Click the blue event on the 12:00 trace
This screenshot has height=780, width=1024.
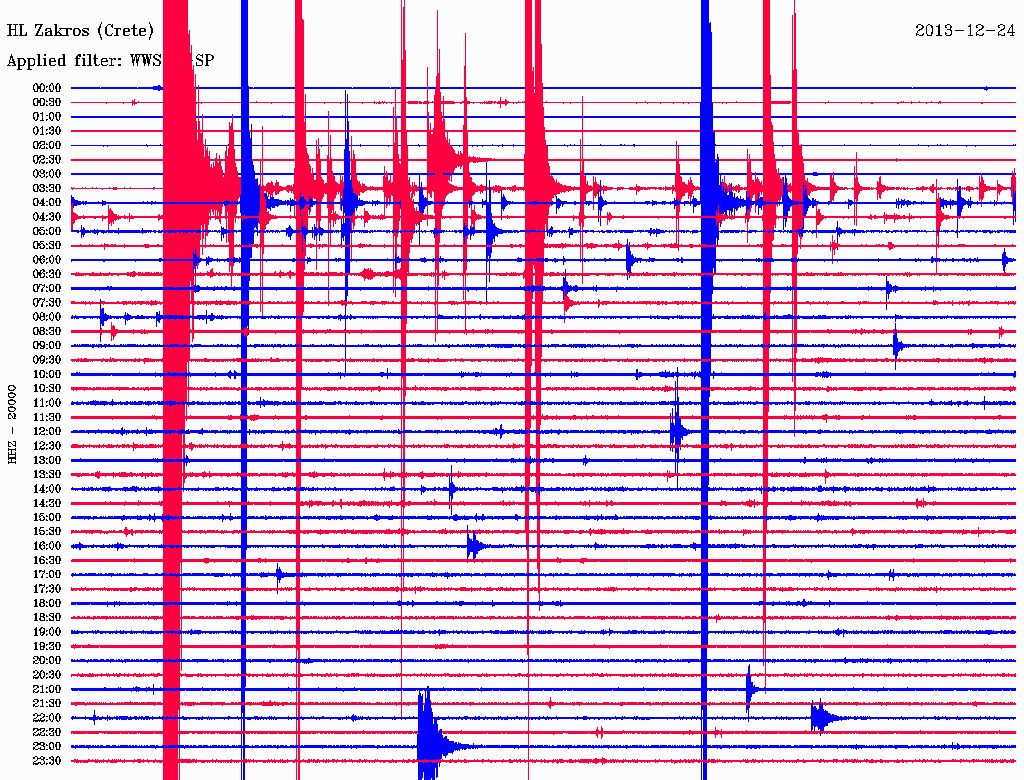pos(679,431)
